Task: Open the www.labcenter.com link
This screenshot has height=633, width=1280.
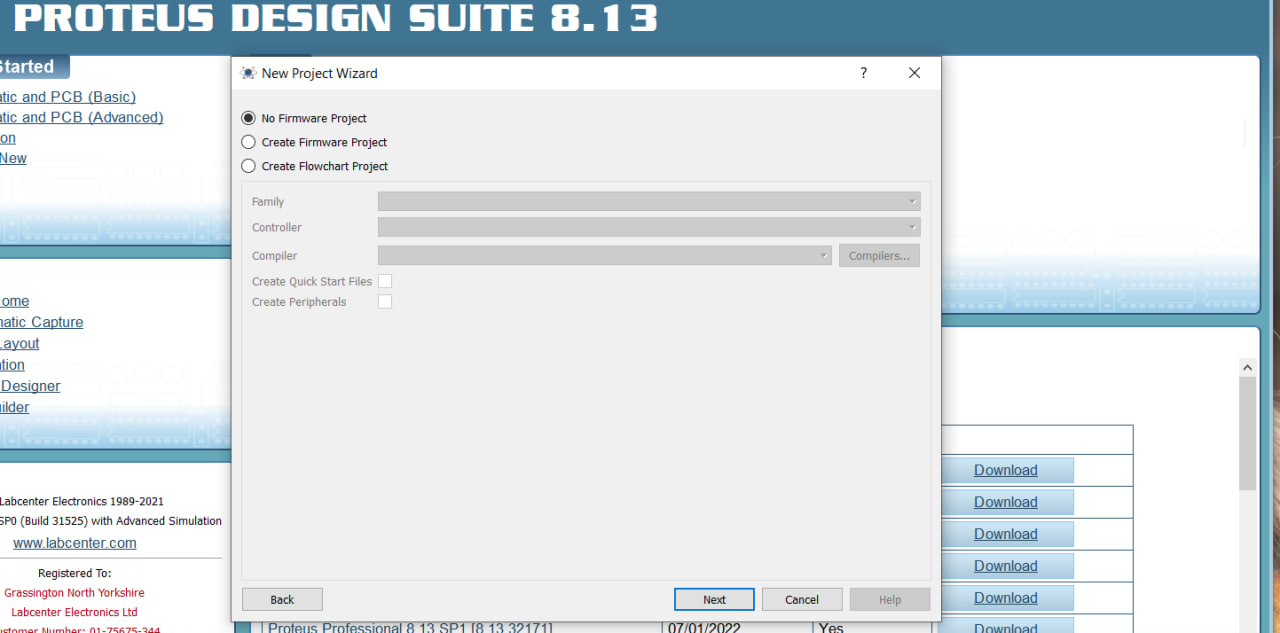Action: [74, 543]
